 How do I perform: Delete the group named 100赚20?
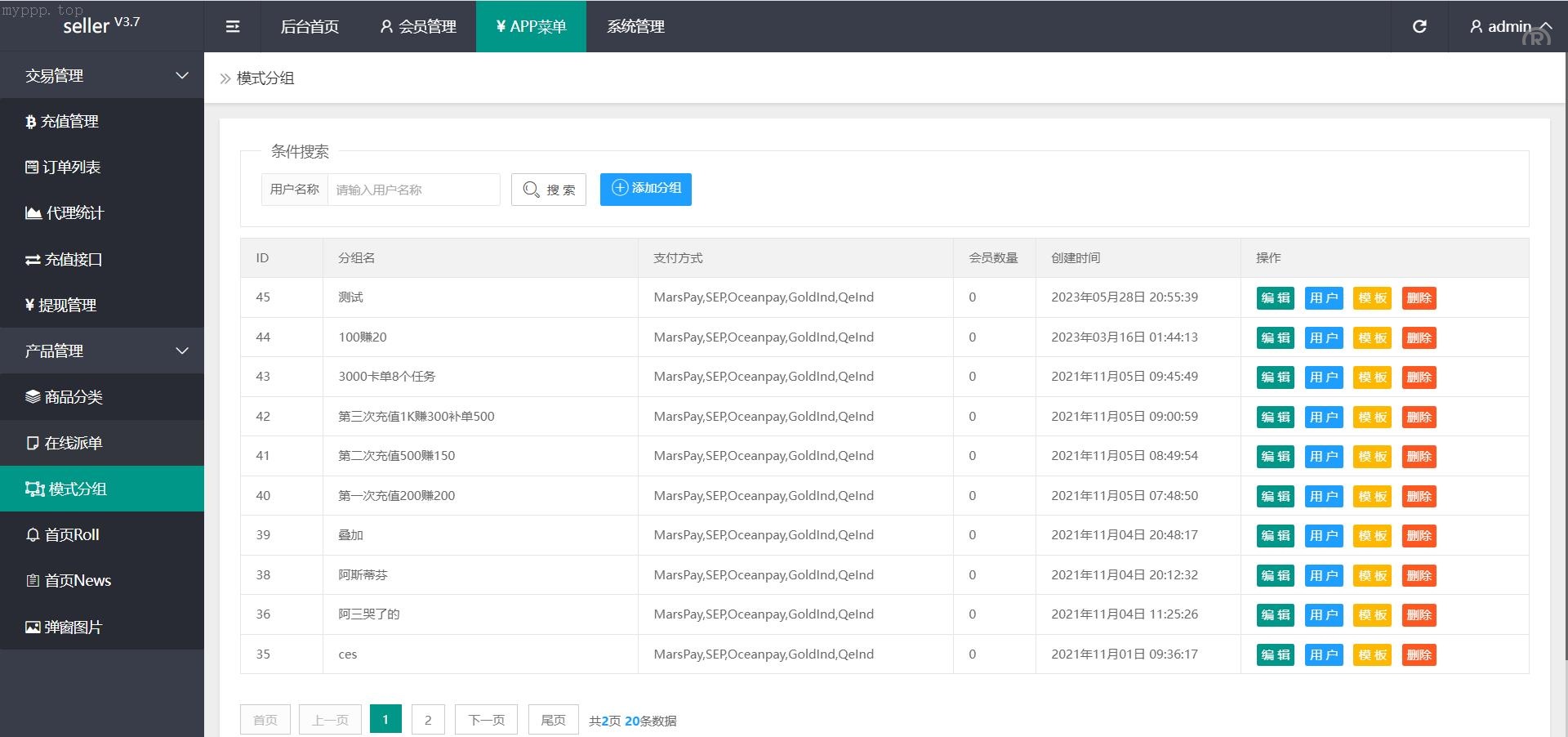(x=1419, y=338)
